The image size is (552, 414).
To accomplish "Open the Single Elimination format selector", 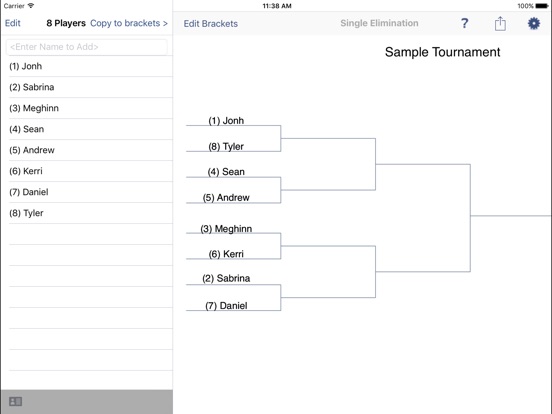I will coord(379,23).
